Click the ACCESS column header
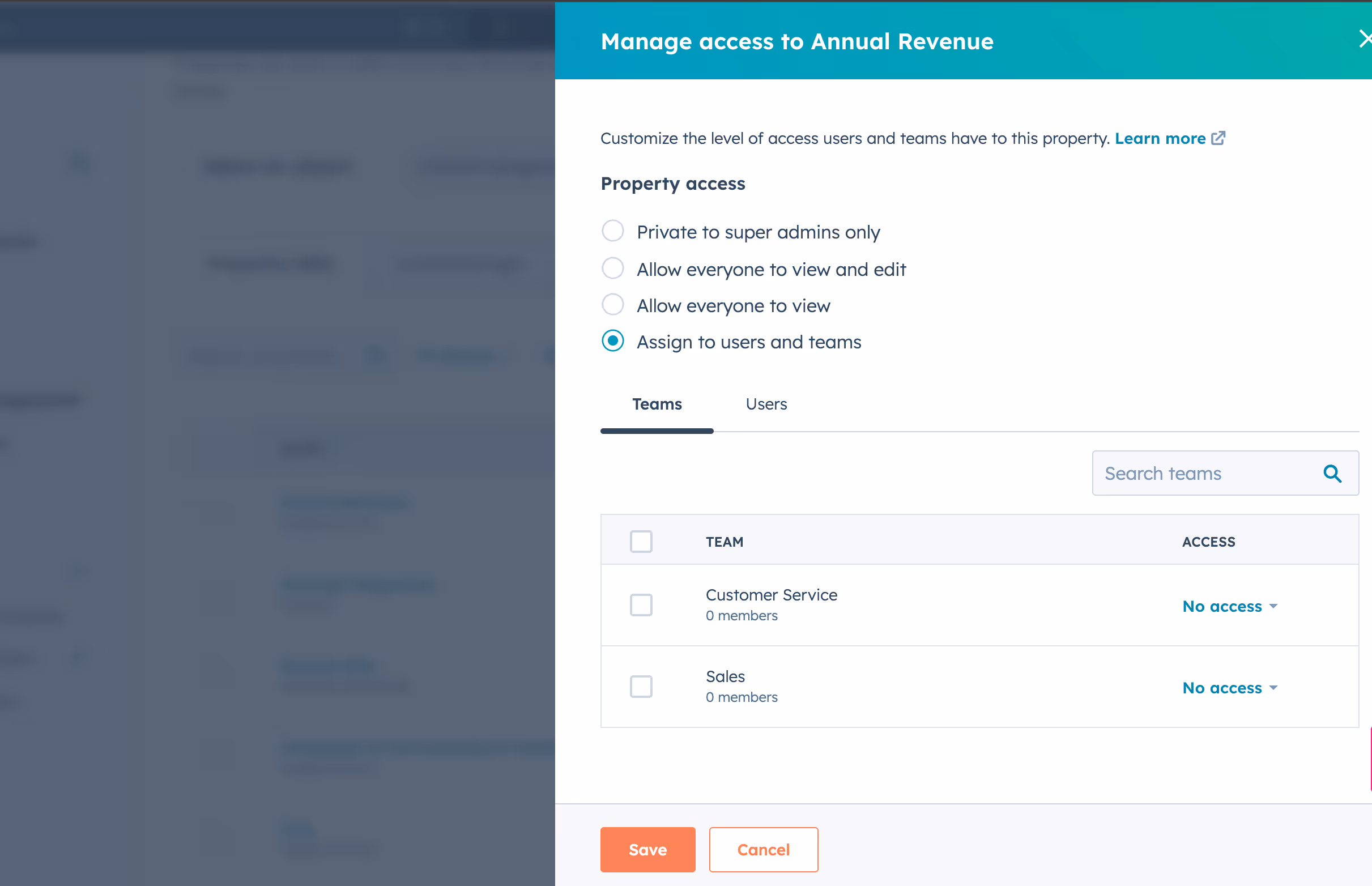Image resolution: width=1372 pixels, height=886 pixels. point(1209,542)
